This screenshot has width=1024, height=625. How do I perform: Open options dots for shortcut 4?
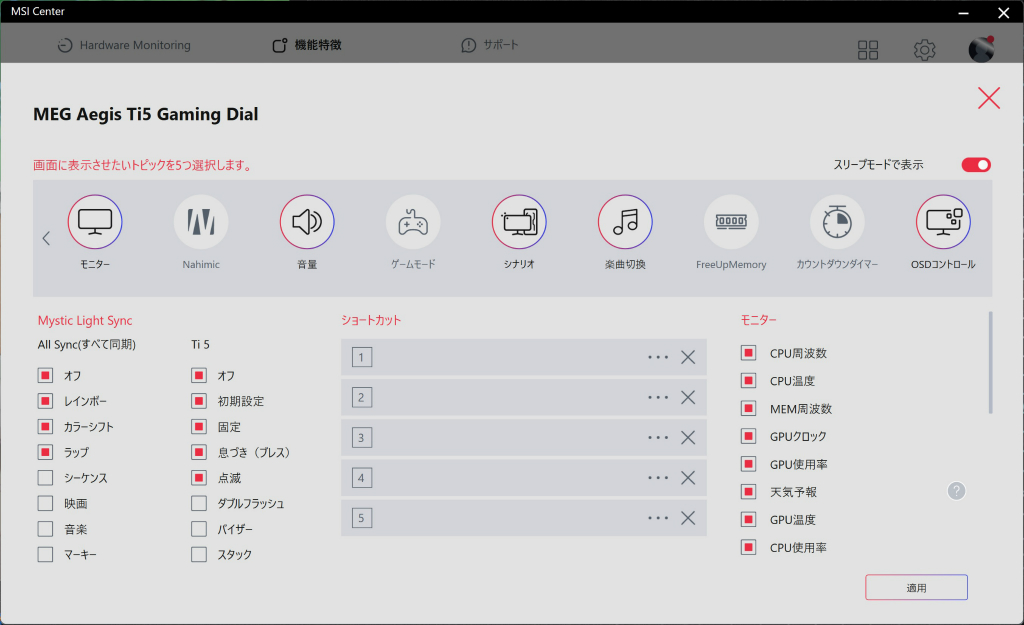[x=658, y=478]
